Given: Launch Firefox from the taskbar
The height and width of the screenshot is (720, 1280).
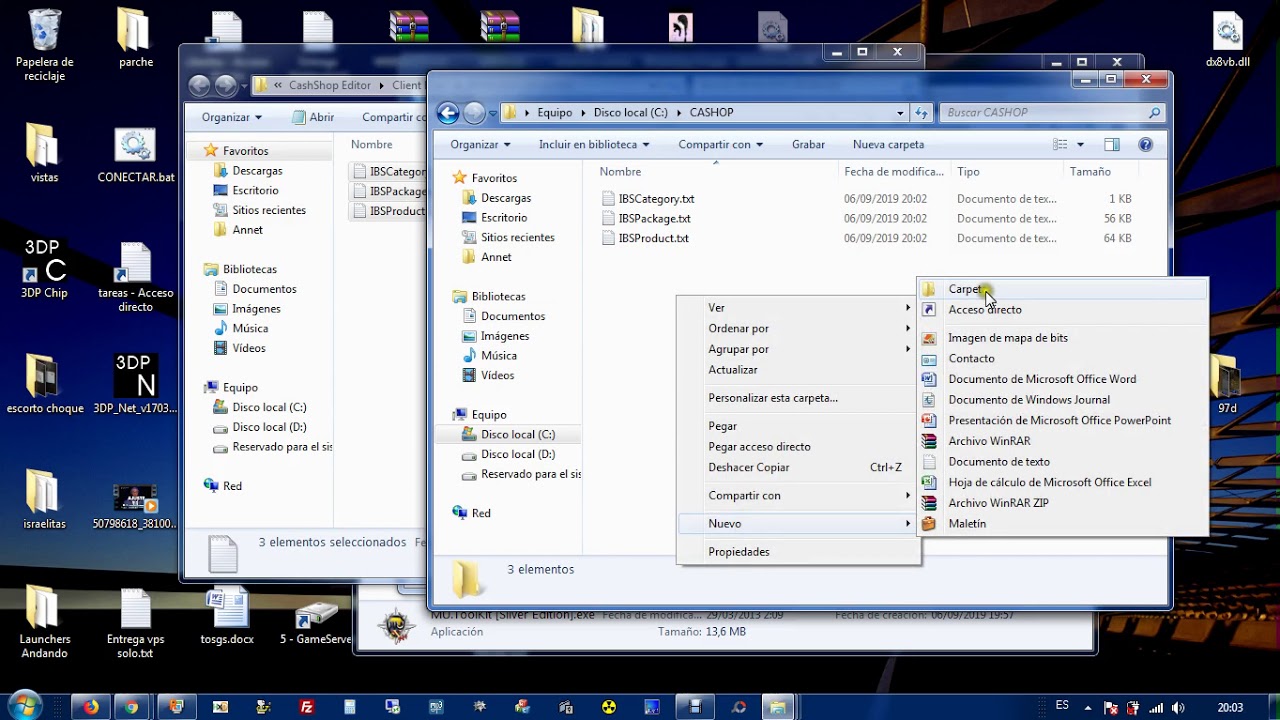Looking at the screenshot, I should coord(92,707).
